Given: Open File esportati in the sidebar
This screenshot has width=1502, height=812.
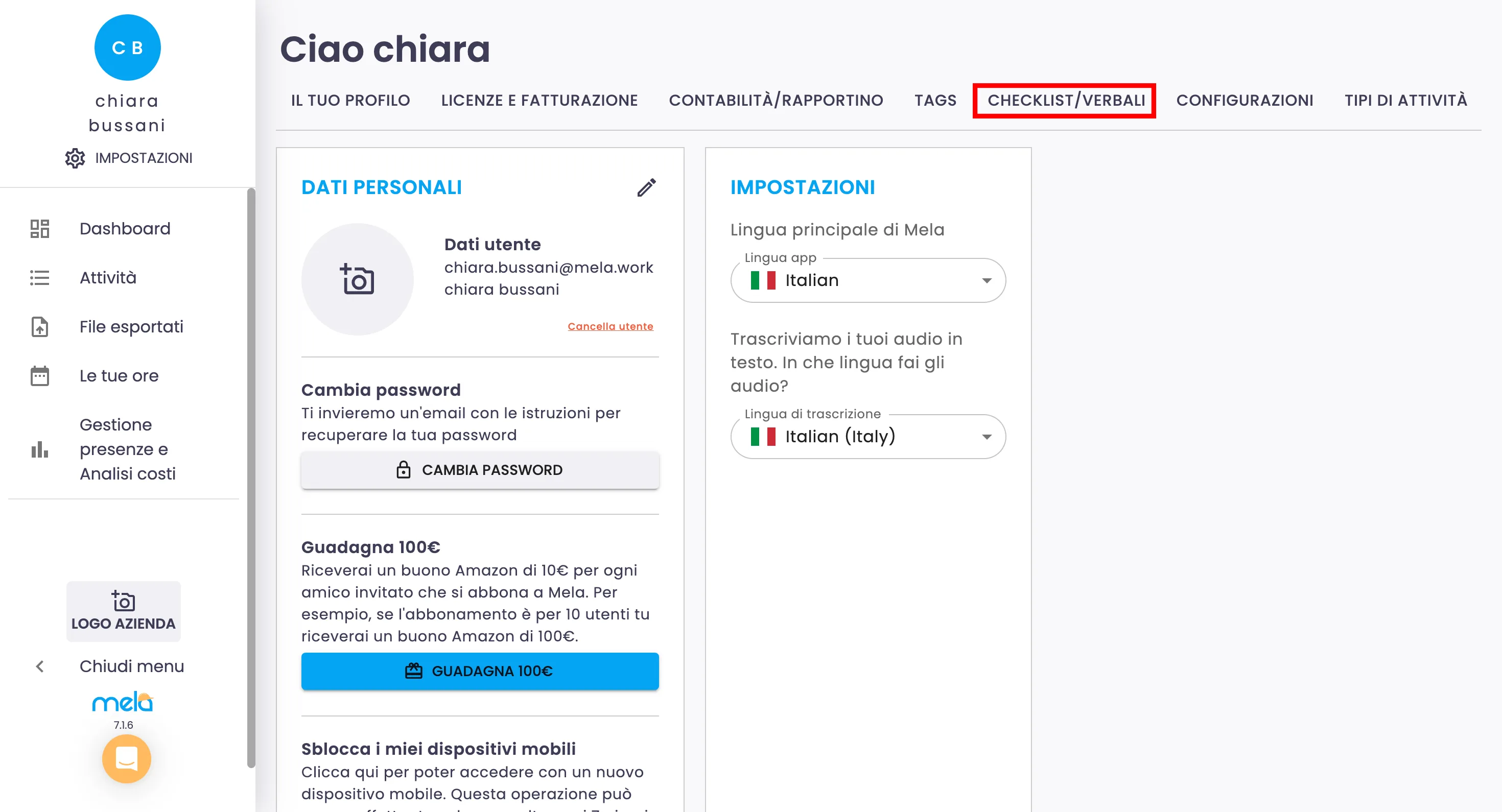Looking at the screenshot, I should 131,326.
